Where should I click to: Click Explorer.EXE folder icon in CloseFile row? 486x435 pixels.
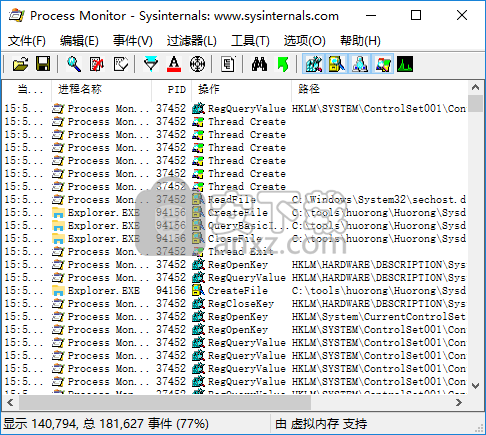tap(58, 239)
